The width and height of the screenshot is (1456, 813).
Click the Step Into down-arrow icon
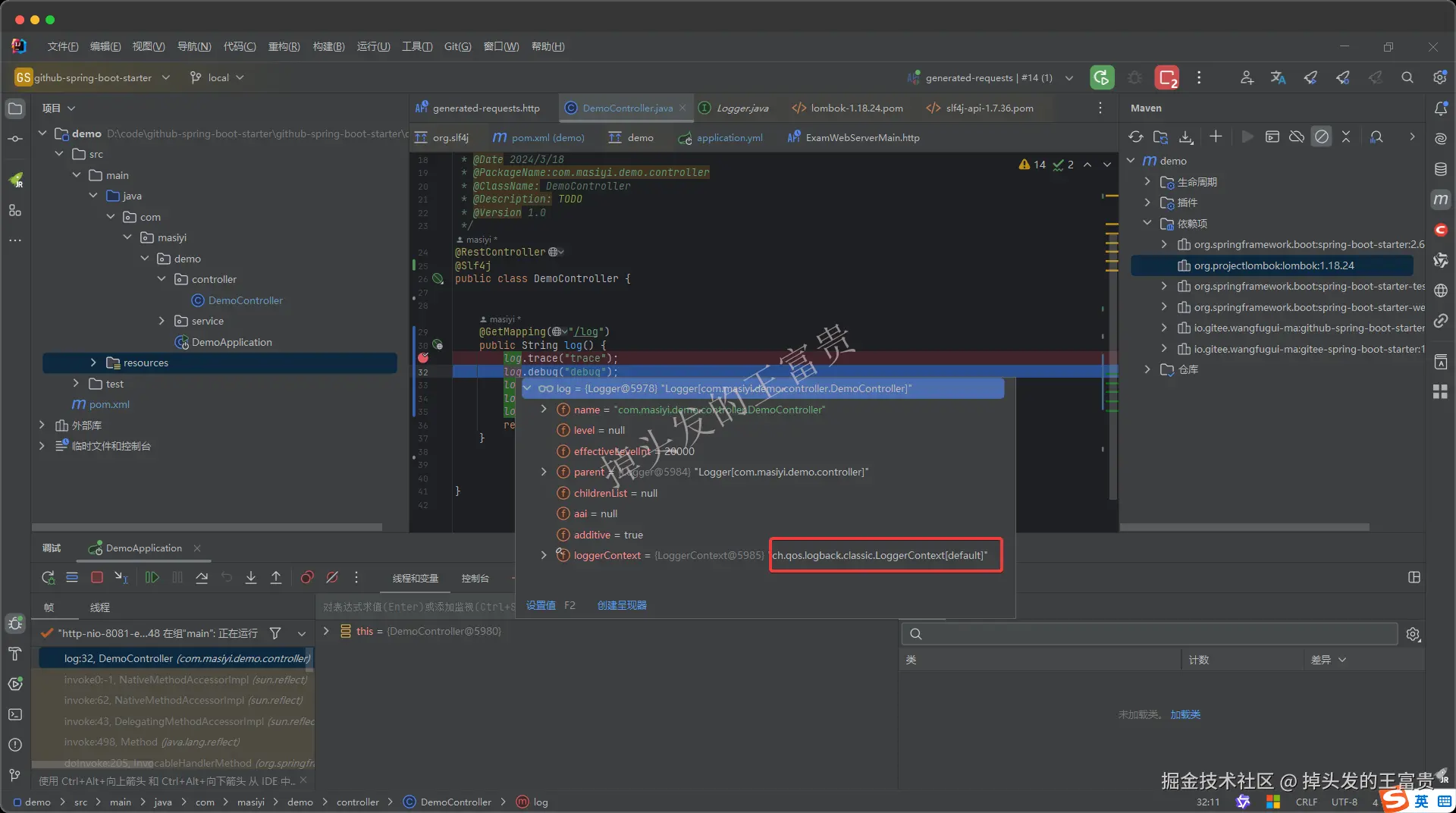pyautogui.click(x=251, y=578)
